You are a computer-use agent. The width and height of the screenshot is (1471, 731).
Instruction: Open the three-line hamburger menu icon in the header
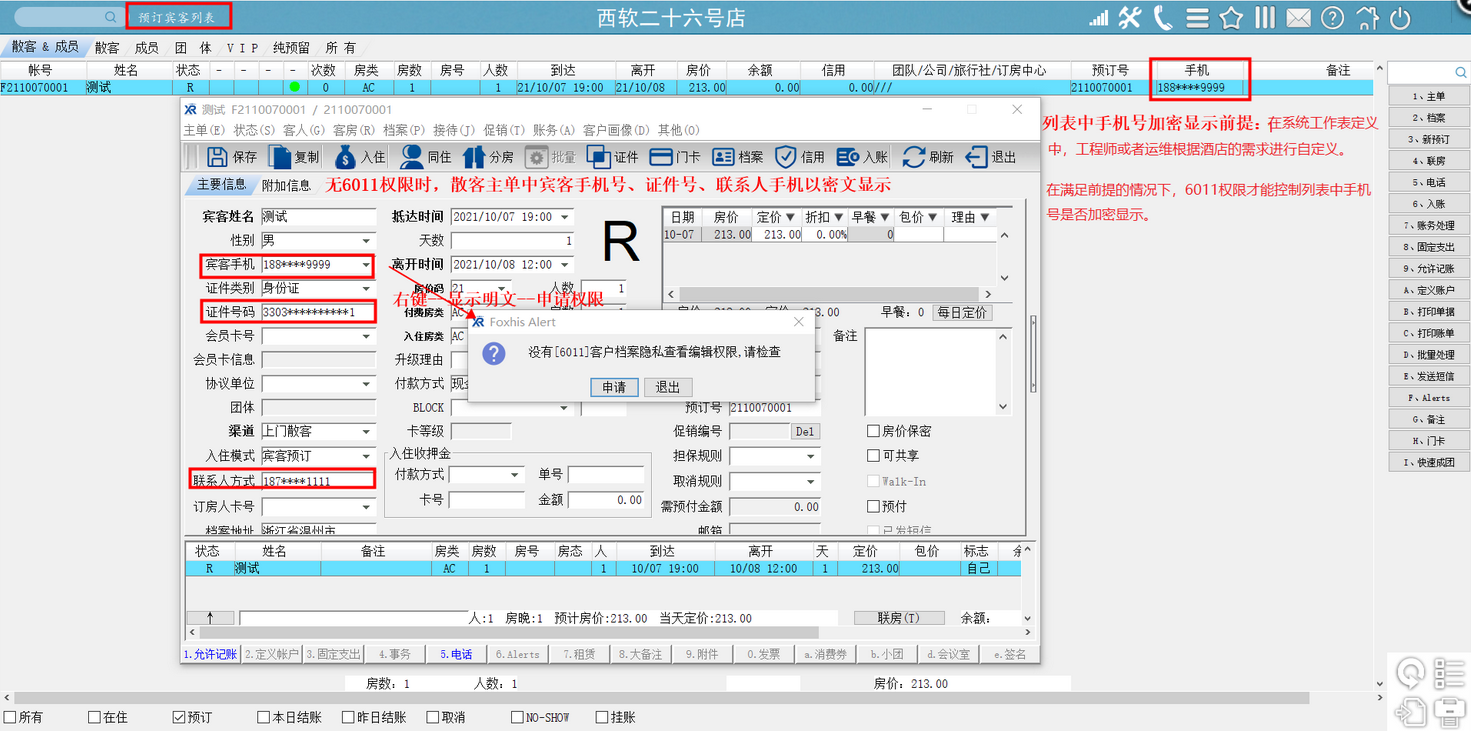coord(1197,18)
